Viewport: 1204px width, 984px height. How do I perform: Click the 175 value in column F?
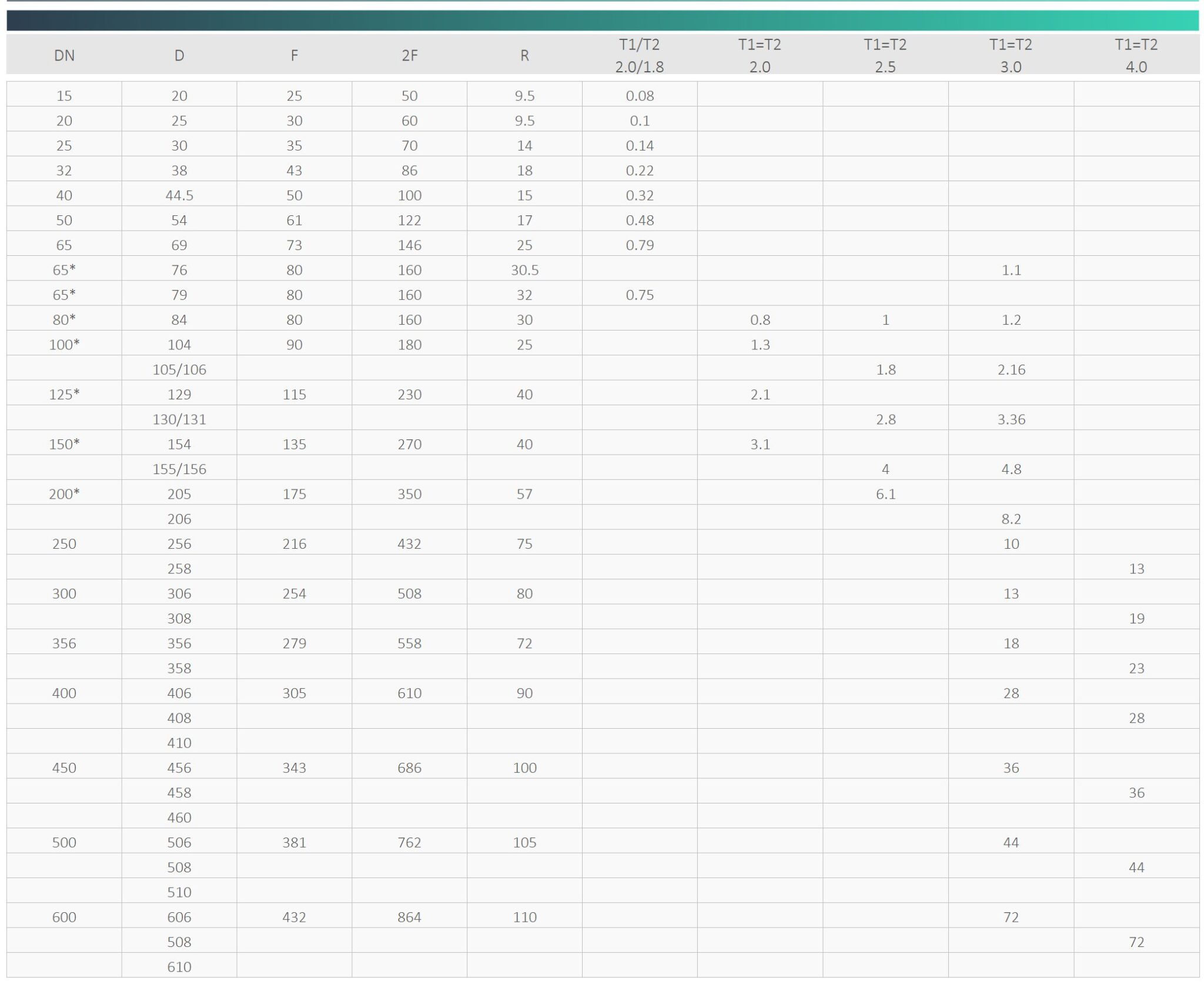coord(294,494)
